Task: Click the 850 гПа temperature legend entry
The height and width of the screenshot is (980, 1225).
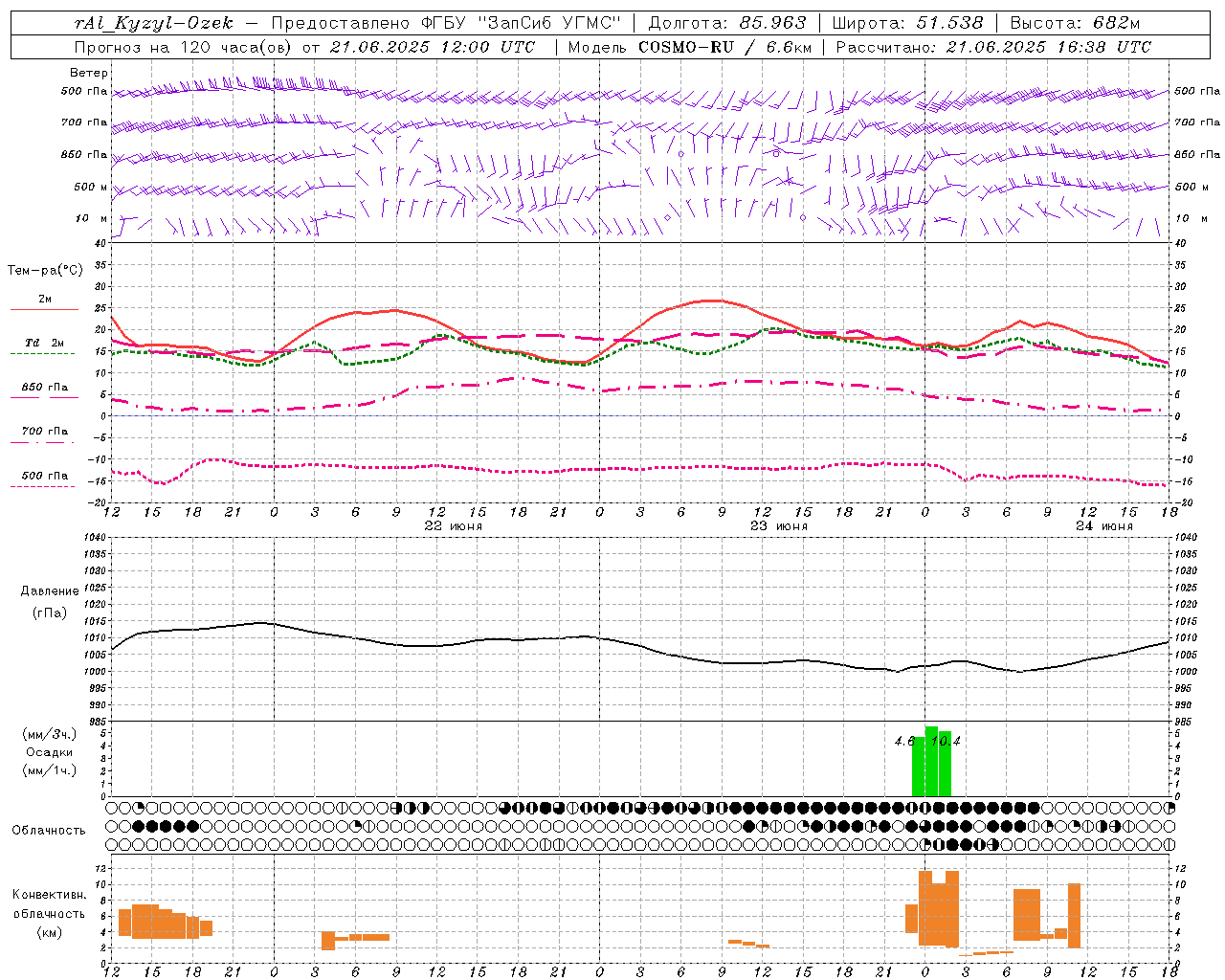Action: [x=45, y=388]
